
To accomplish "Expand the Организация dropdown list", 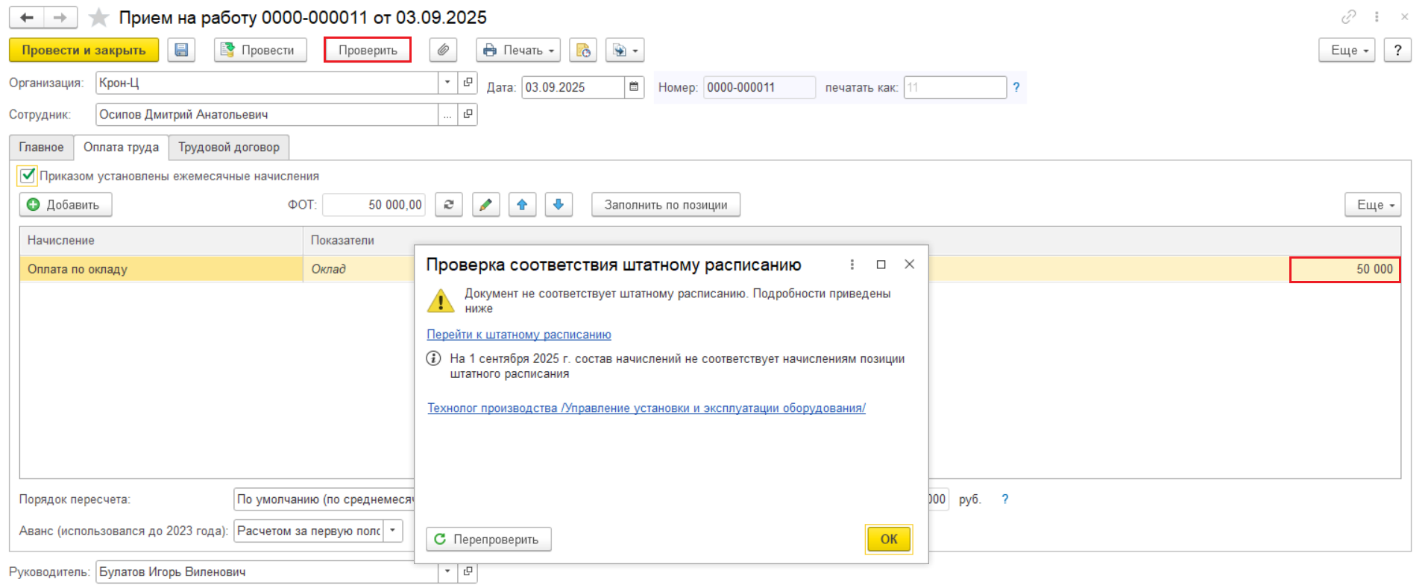I will (x=447, y=83).
